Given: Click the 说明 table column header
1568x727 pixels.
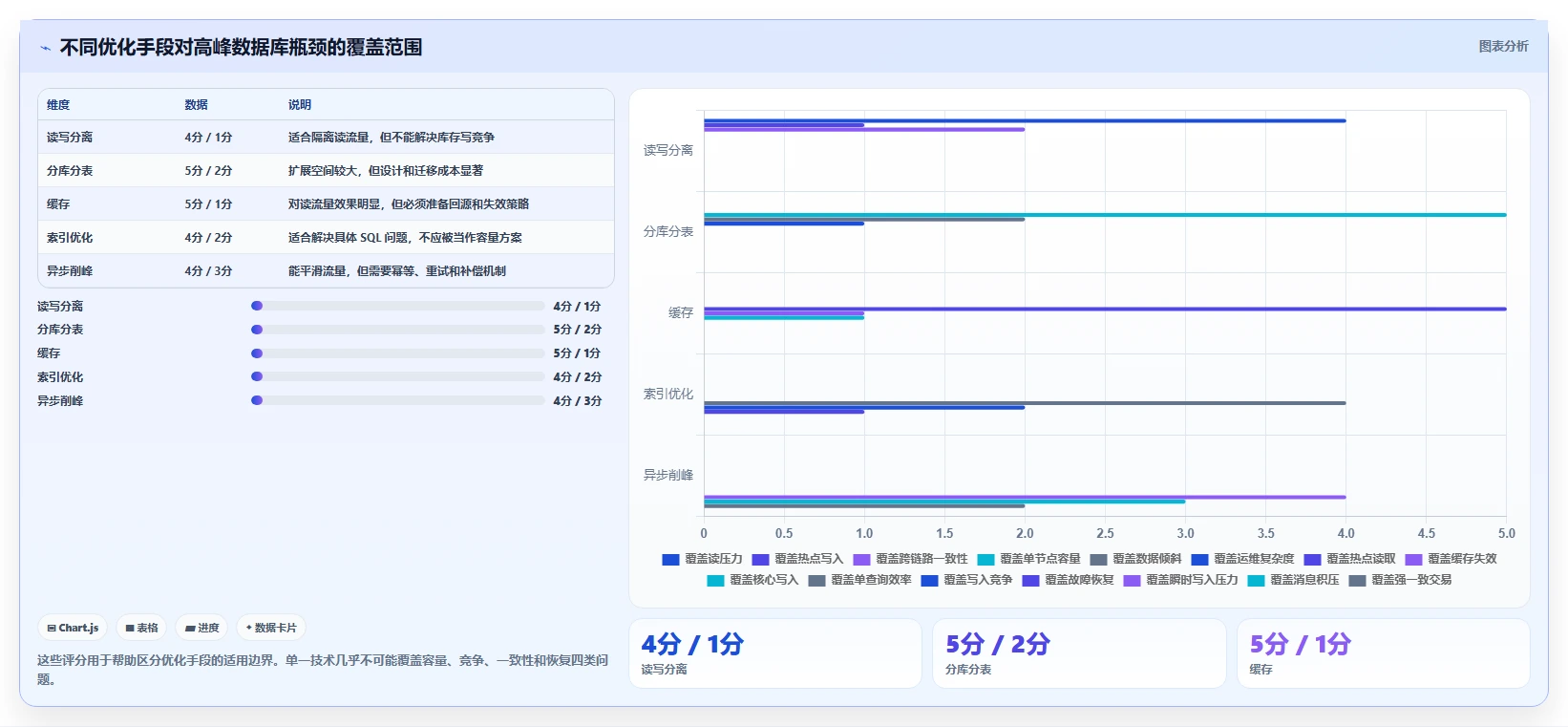Looking at the screenshot, I should (300, 105).
